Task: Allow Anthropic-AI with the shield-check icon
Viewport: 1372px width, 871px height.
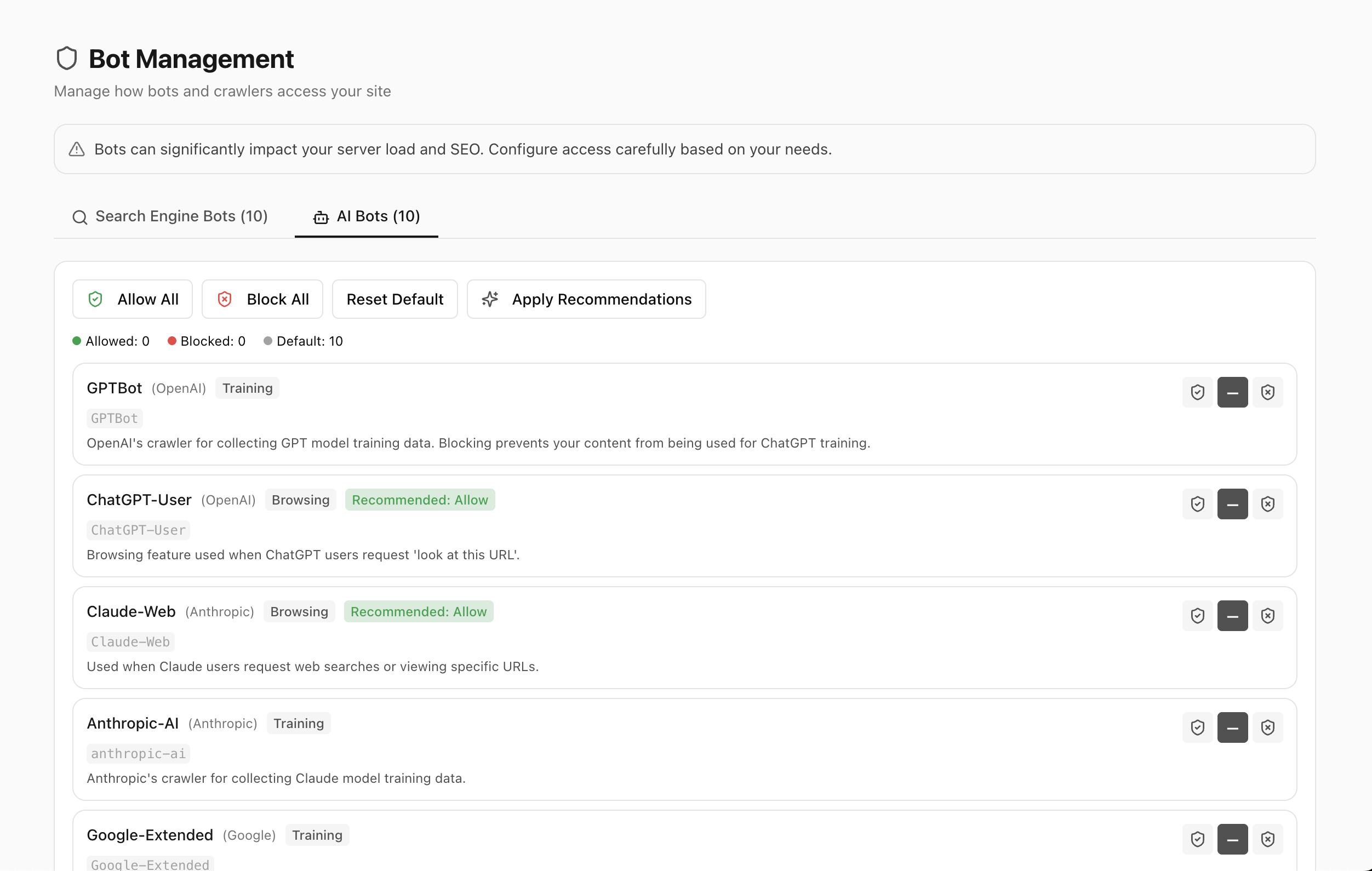Action: pos(1197,727)
